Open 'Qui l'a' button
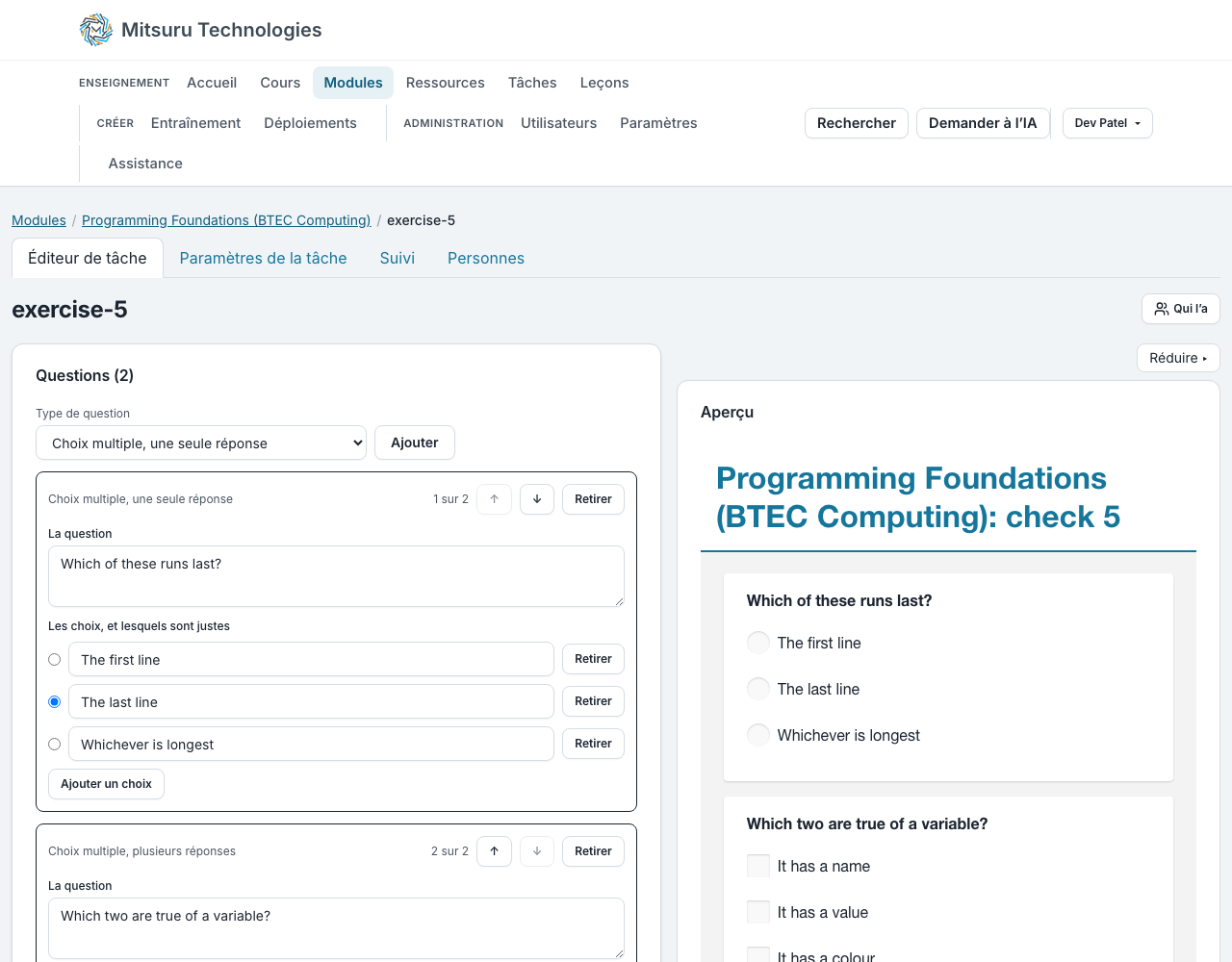The image size is (1232, 962). (1181, 309)
